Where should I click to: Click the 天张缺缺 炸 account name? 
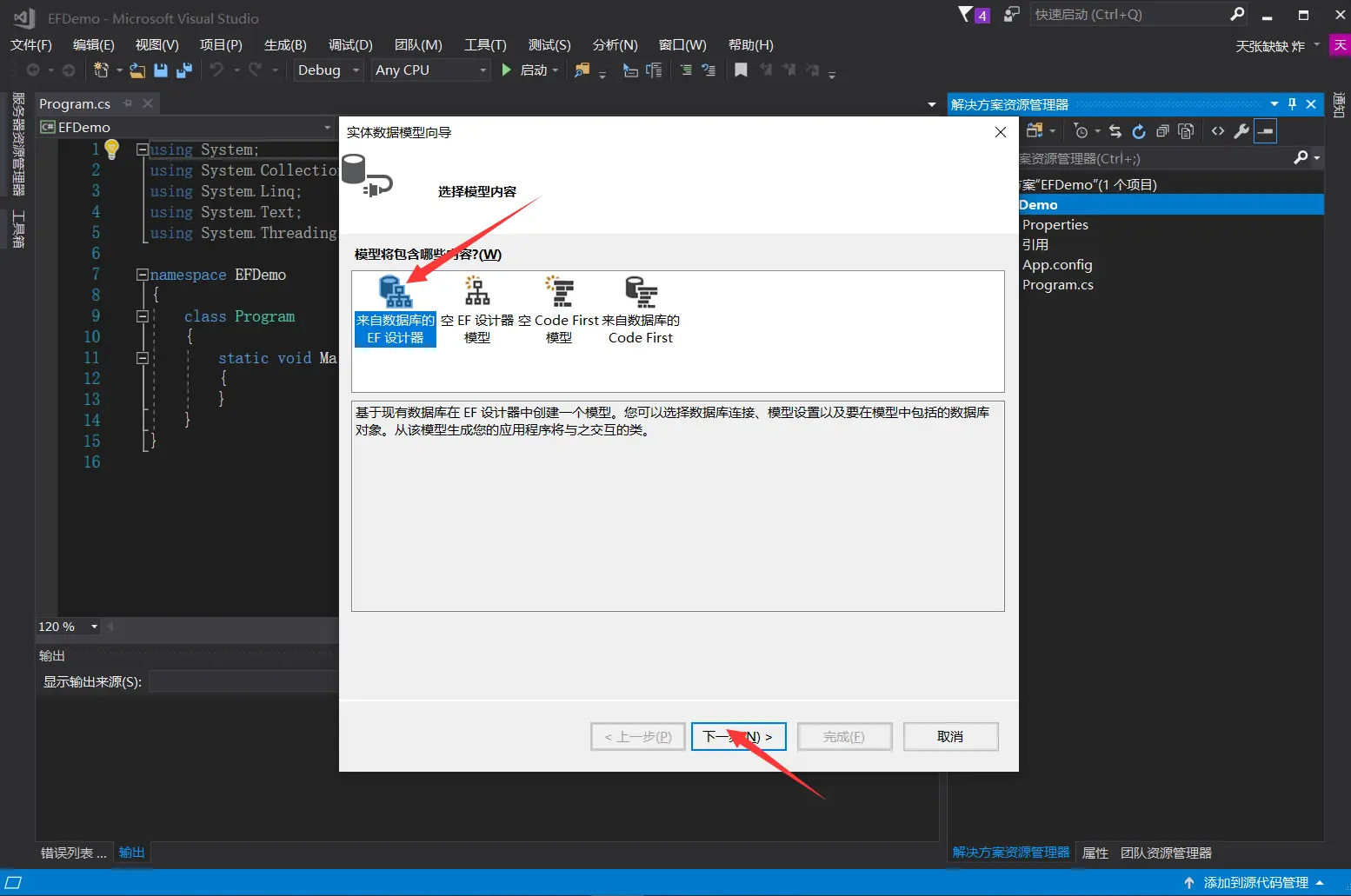tap(1270, 46)
